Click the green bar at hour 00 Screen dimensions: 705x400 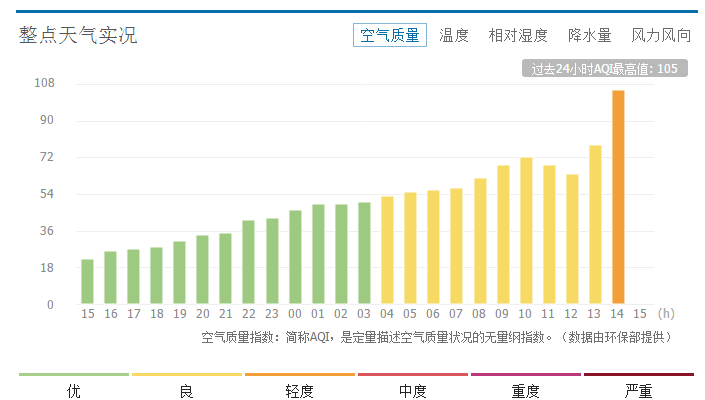point(295,258)
